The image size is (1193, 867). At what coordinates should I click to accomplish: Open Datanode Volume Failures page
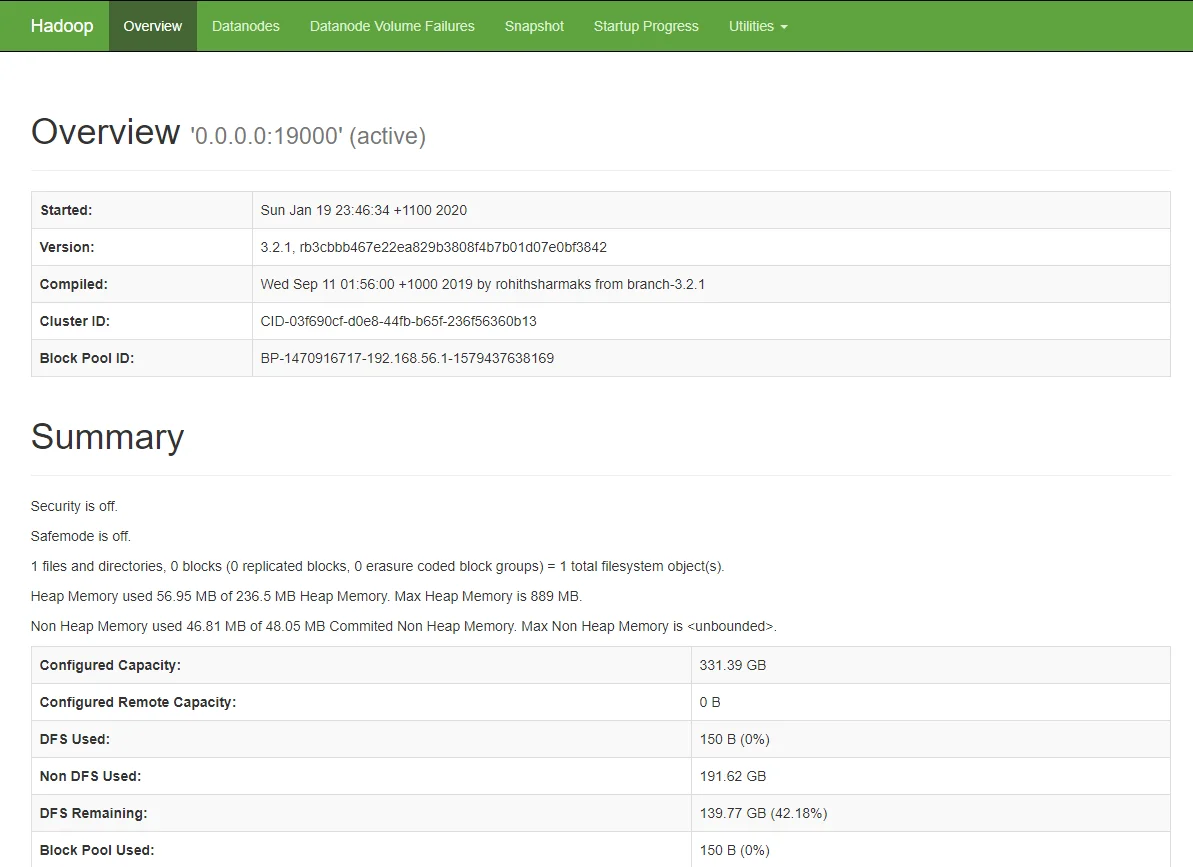[x=392, y=26]
